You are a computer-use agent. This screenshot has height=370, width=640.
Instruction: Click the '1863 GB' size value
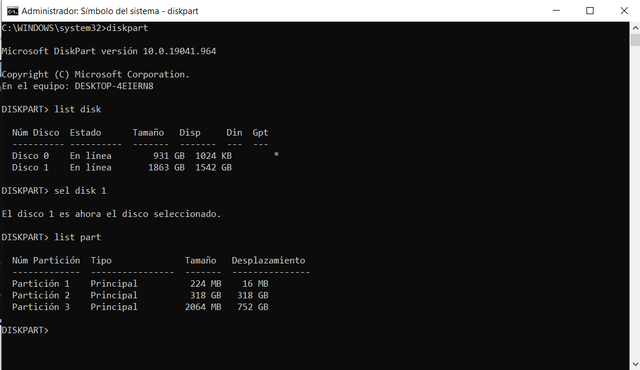pos(167,168)
